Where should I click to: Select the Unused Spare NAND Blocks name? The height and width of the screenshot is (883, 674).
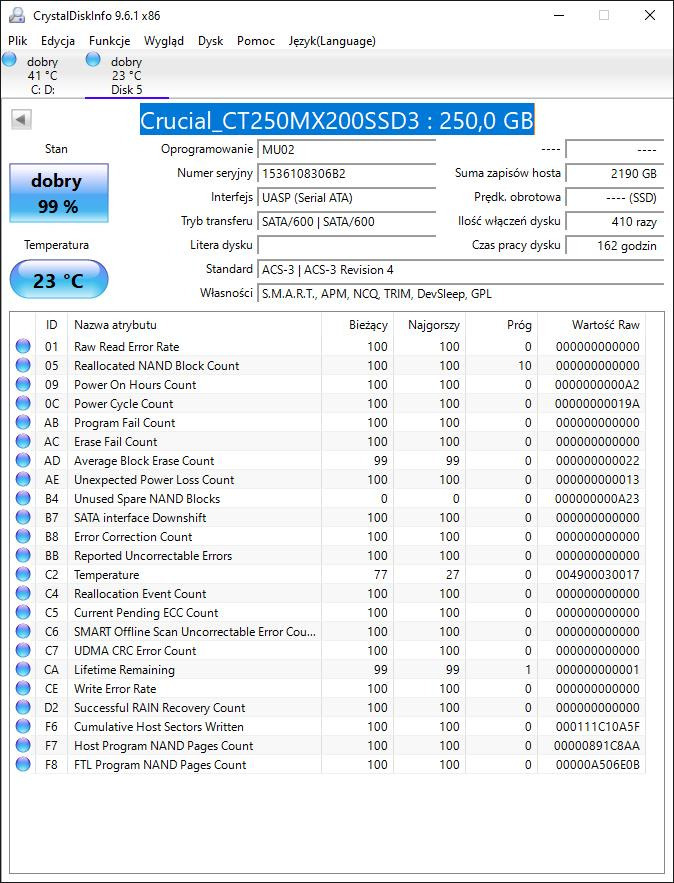coord(147,499)
